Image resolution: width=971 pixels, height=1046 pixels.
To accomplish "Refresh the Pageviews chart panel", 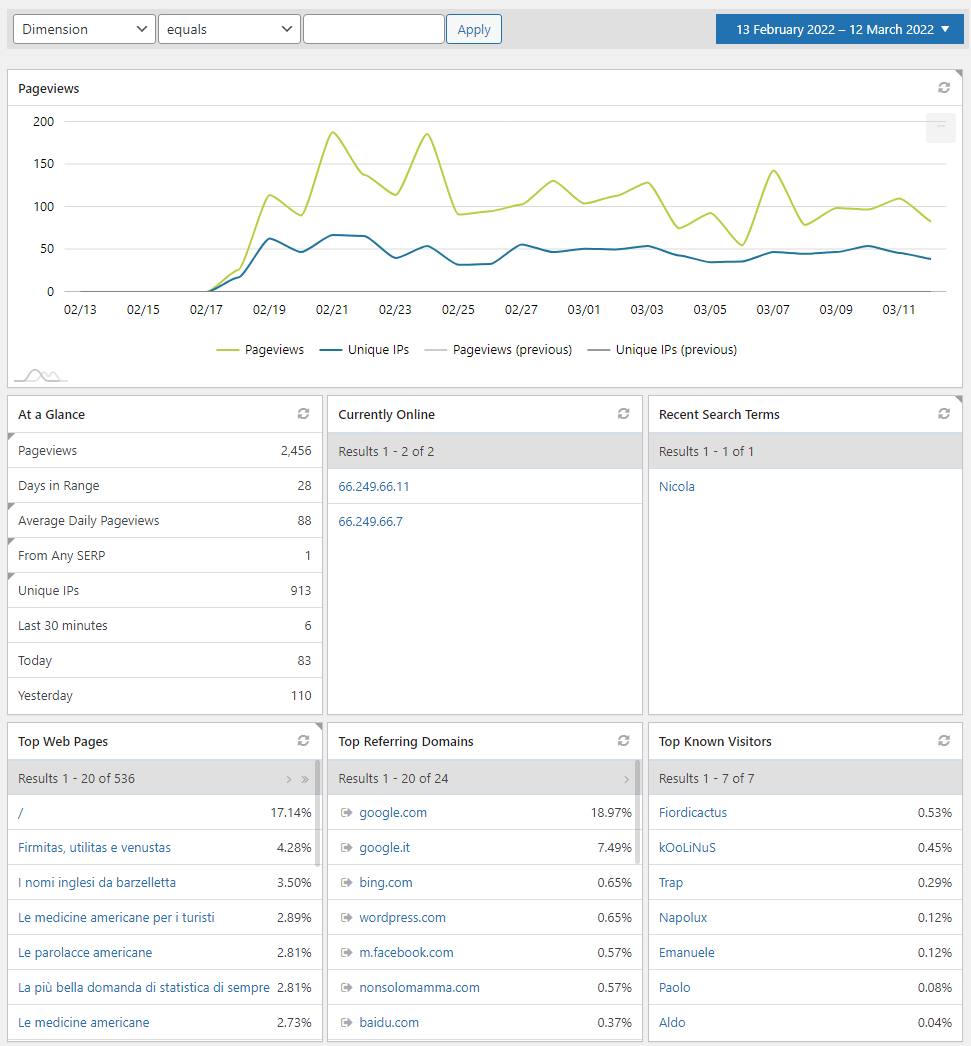I will 943,87.
